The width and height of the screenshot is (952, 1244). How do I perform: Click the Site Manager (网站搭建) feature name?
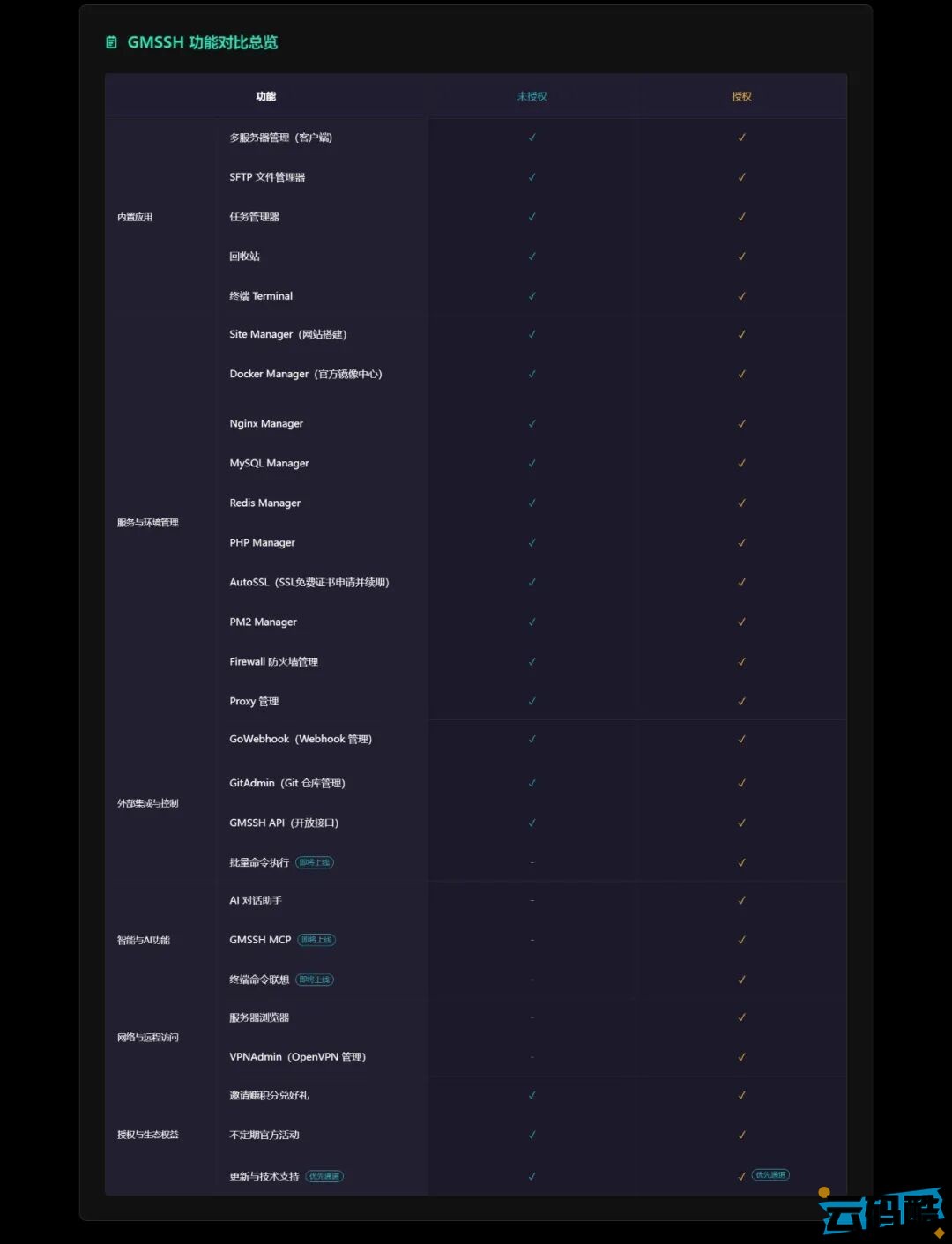[287, 335]
